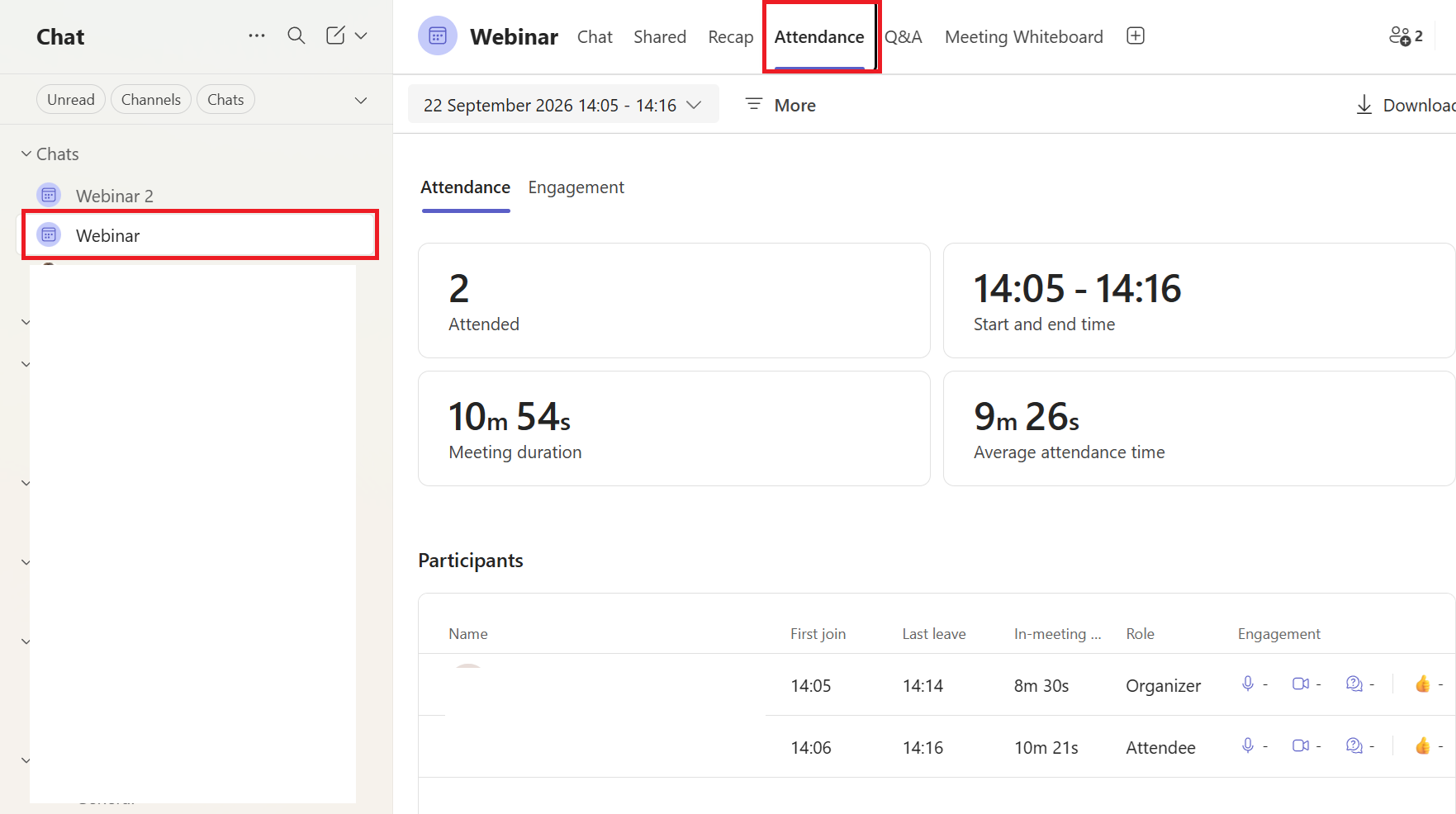
Task: Go to the Q&A tab
Action: tap(903, 37)
